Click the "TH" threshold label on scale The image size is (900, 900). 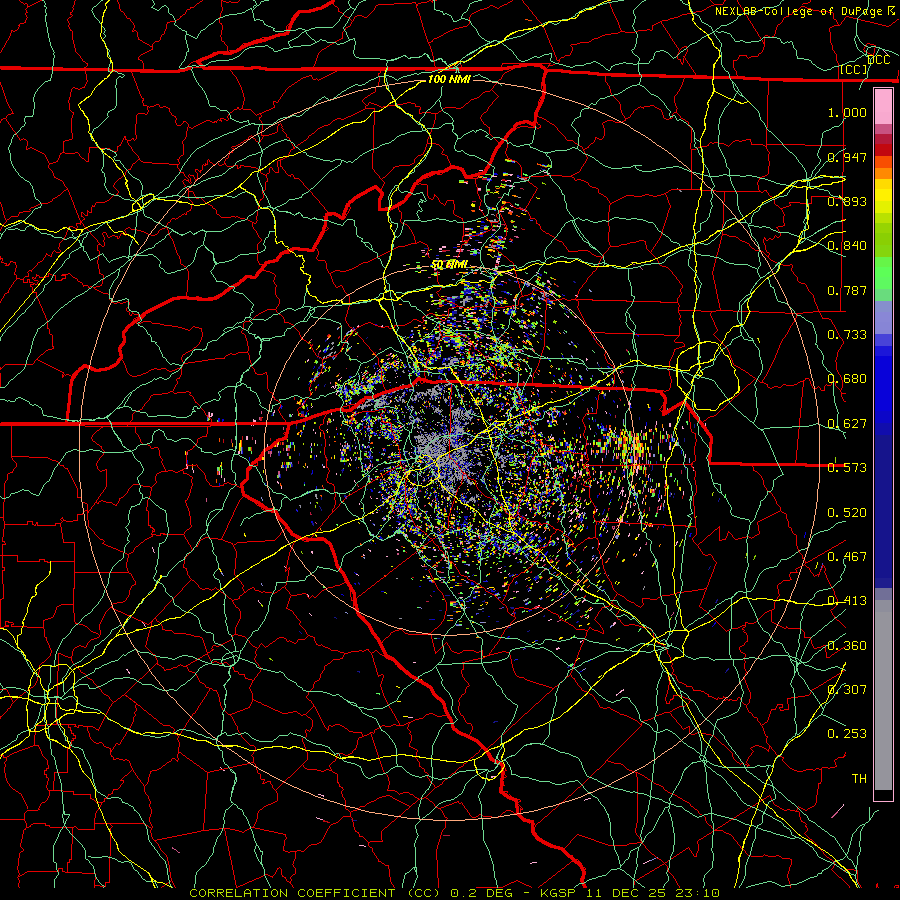point(859,778)
